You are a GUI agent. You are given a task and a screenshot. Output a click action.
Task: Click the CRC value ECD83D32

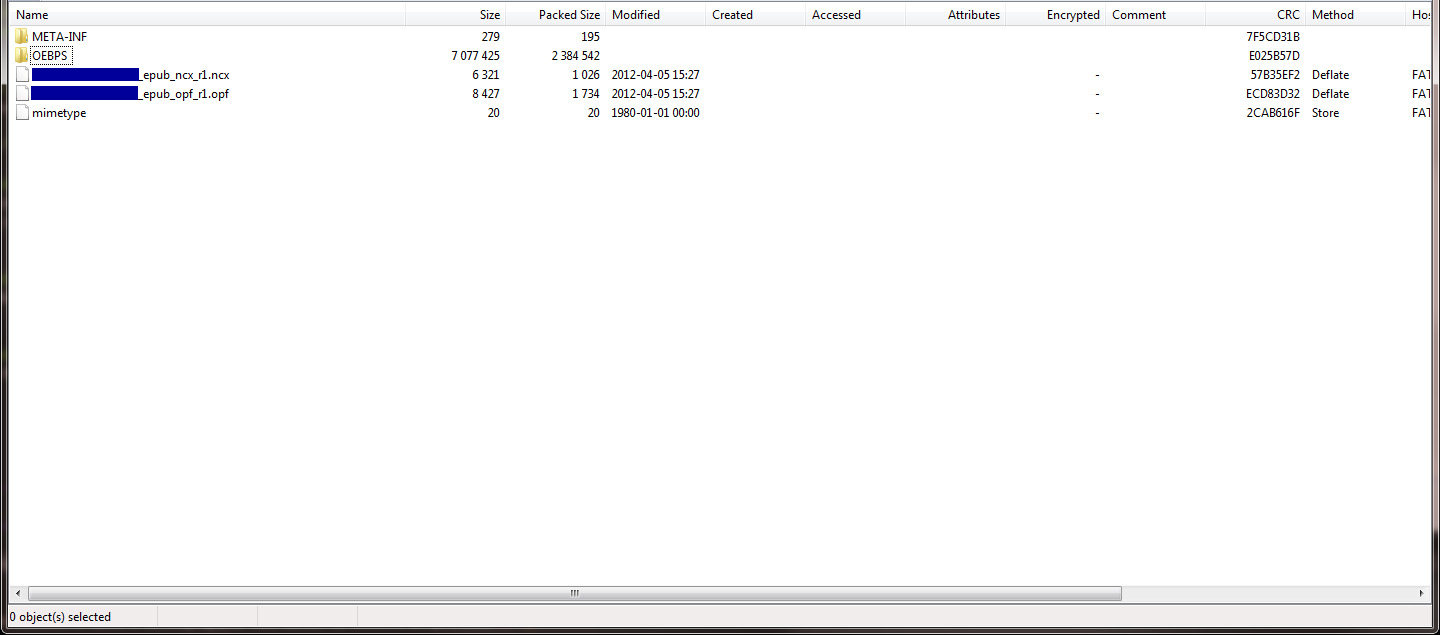click(x=1273, y=94)
